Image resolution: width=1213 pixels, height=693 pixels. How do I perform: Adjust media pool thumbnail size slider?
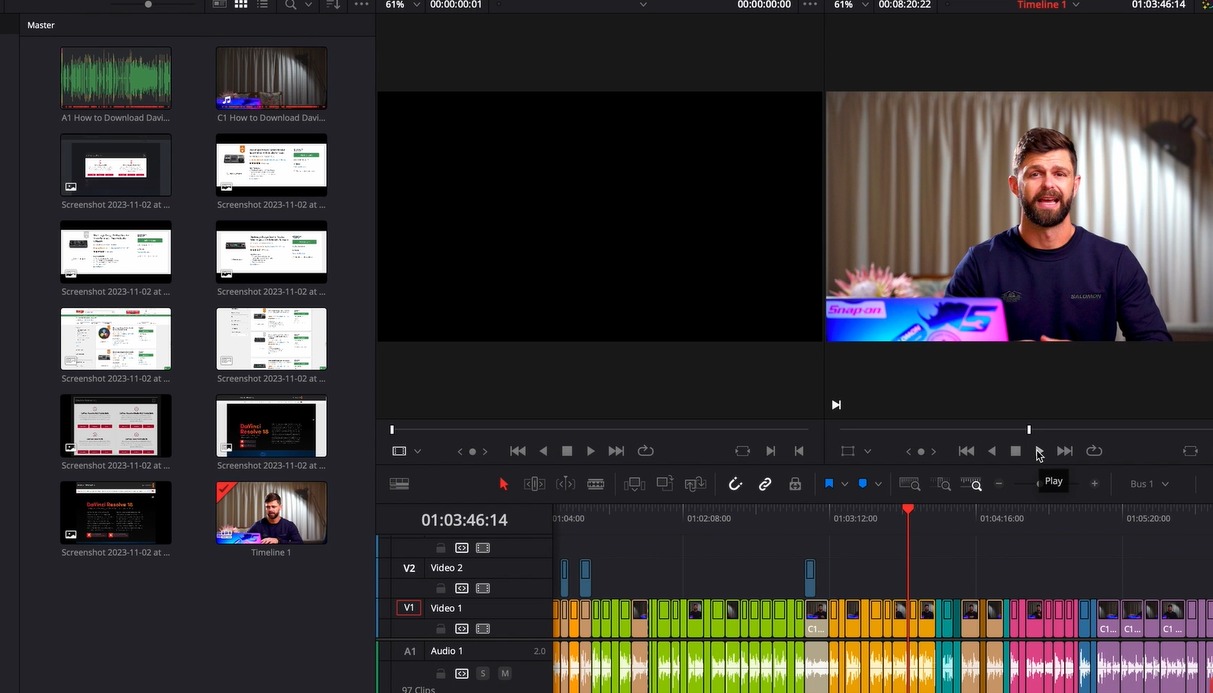click(x=149, y=5)
